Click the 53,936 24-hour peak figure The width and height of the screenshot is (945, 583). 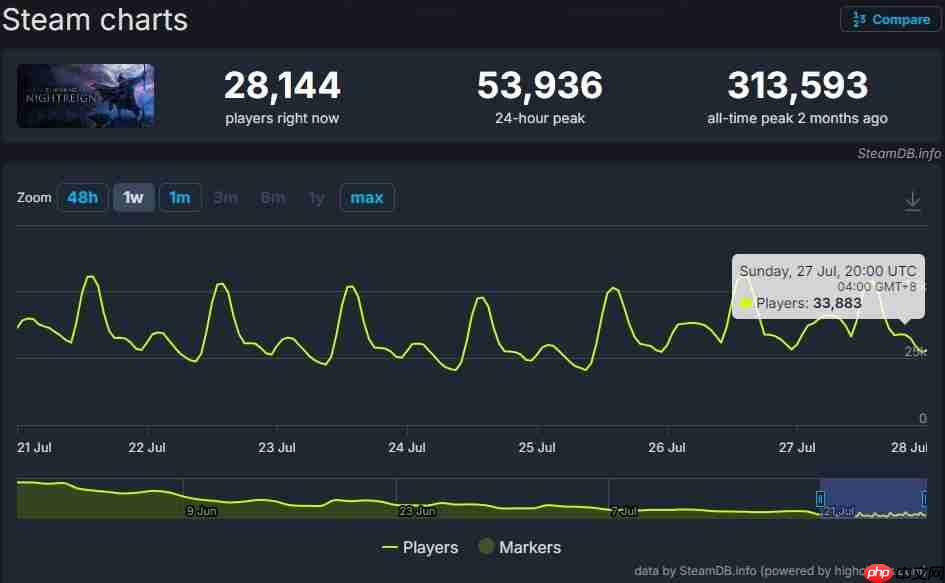click(x=539, y=85)
